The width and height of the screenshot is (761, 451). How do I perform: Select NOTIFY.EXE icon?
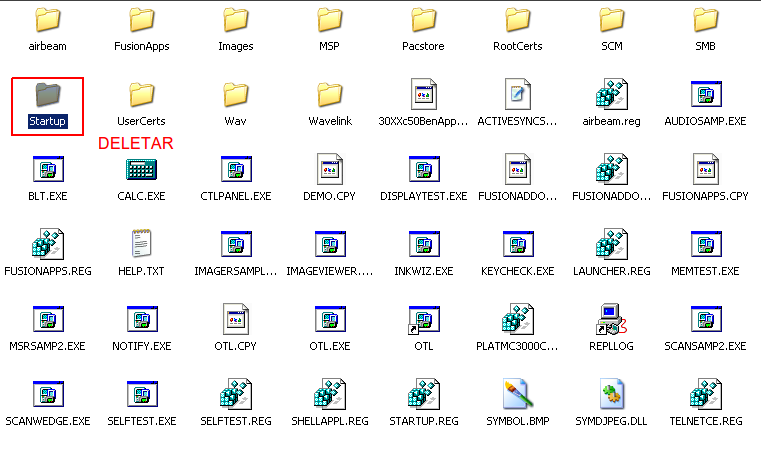pos(142,318)
